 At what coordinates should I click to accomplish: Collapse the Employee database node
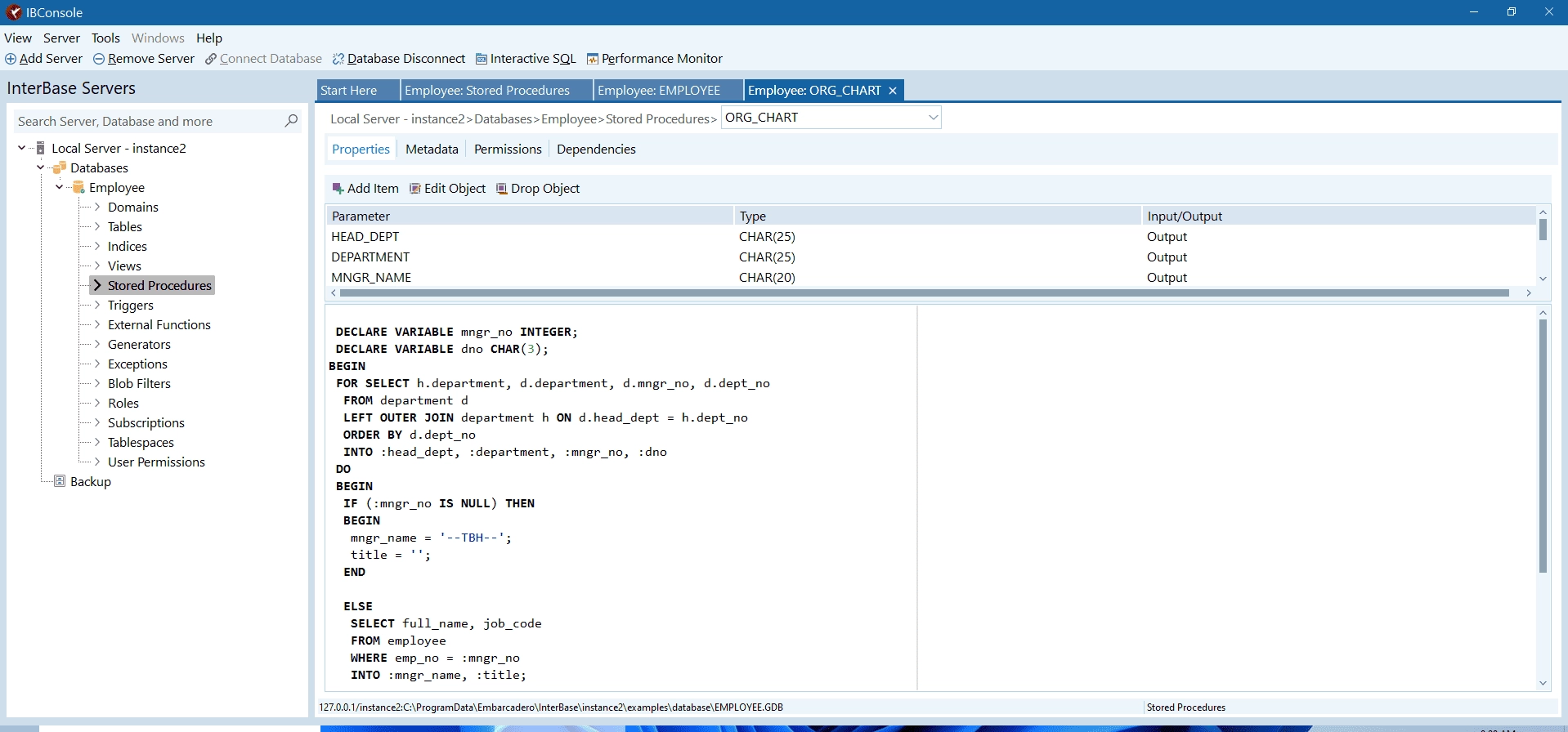(59, 187)
